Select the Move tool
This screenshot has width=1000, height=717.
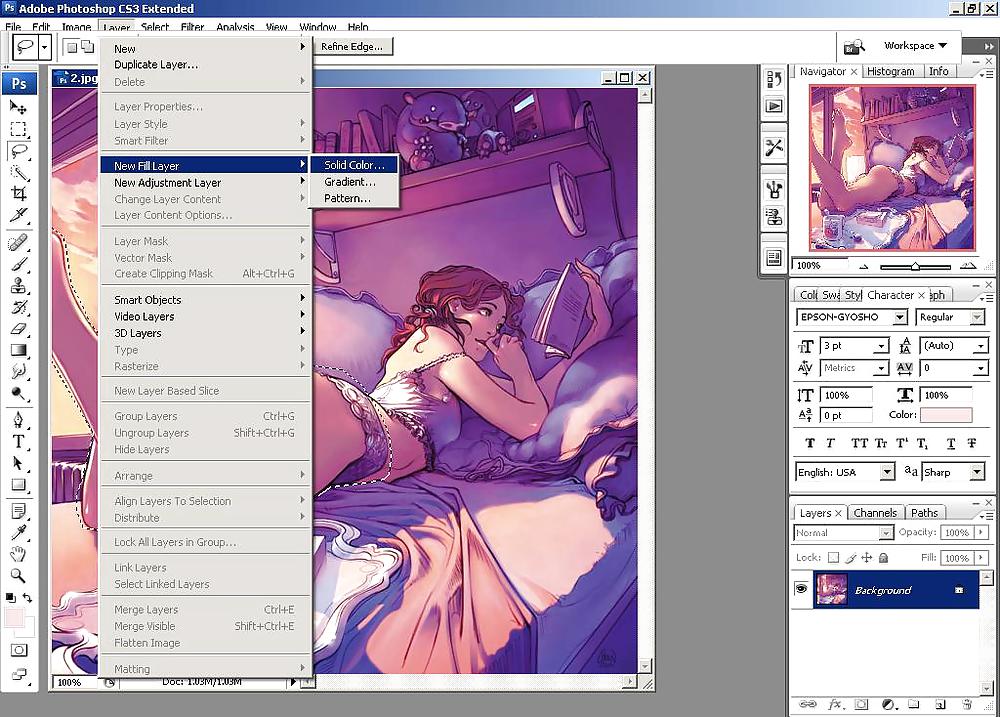pyautogui.click(x=18, y=107)
